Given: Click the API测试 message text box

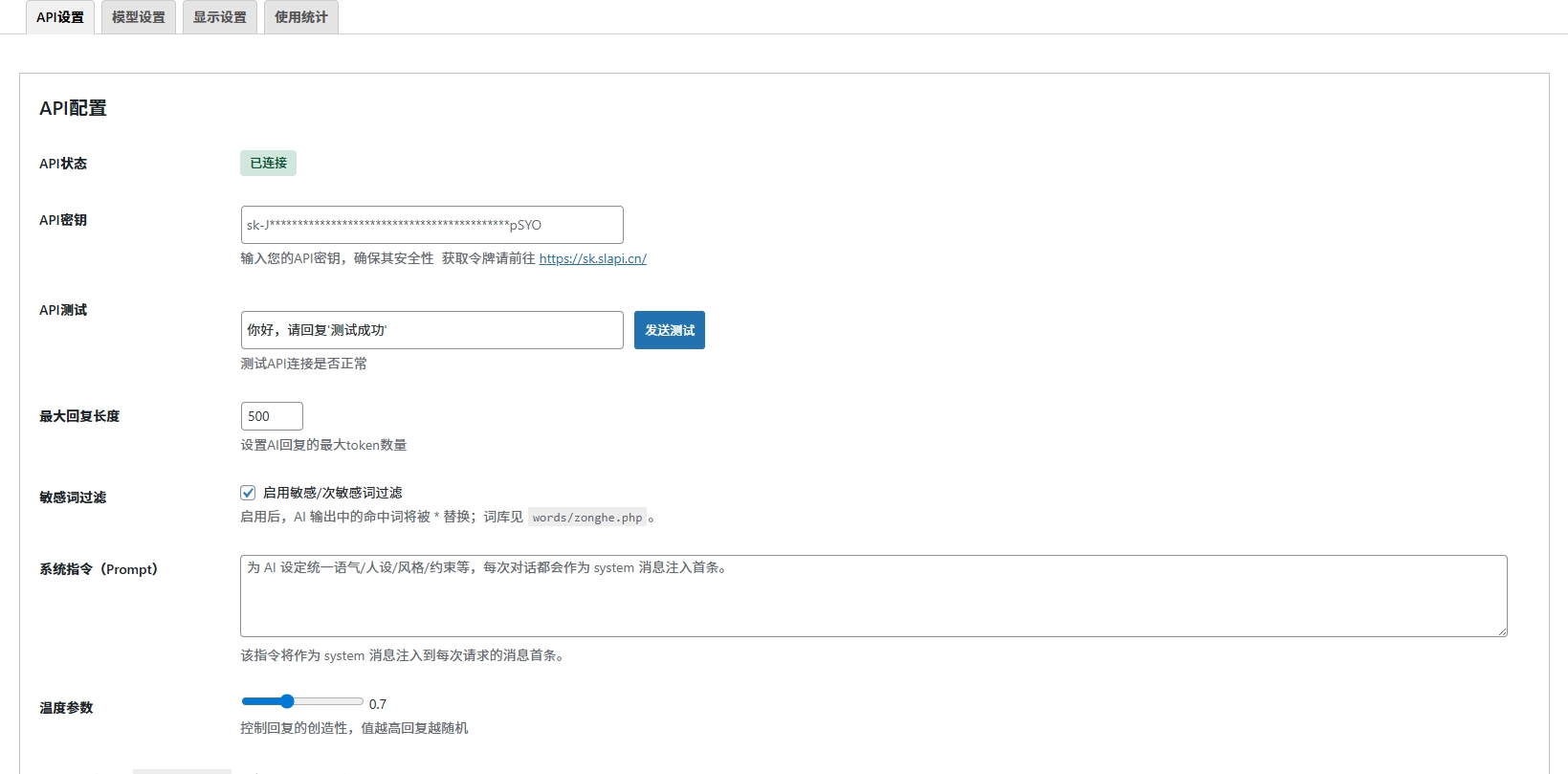Looking at the screenshot, I should pyautogui.click(x=431, y=330).
